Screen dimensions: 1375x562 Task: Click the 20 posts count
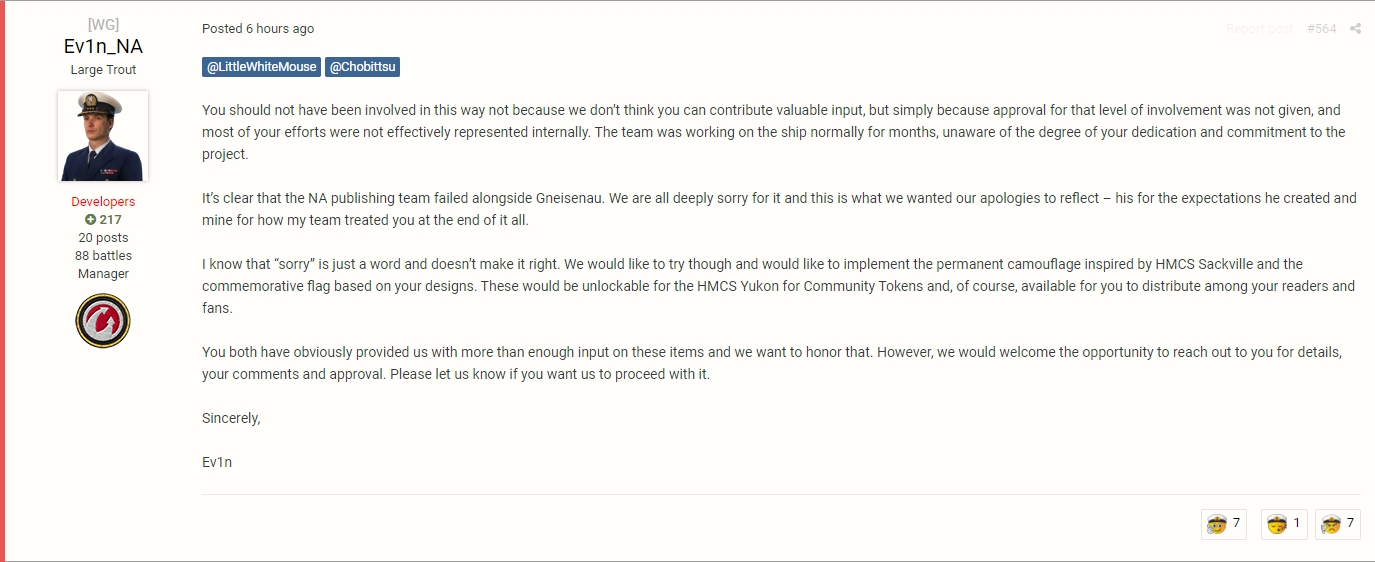click(103, 238)
